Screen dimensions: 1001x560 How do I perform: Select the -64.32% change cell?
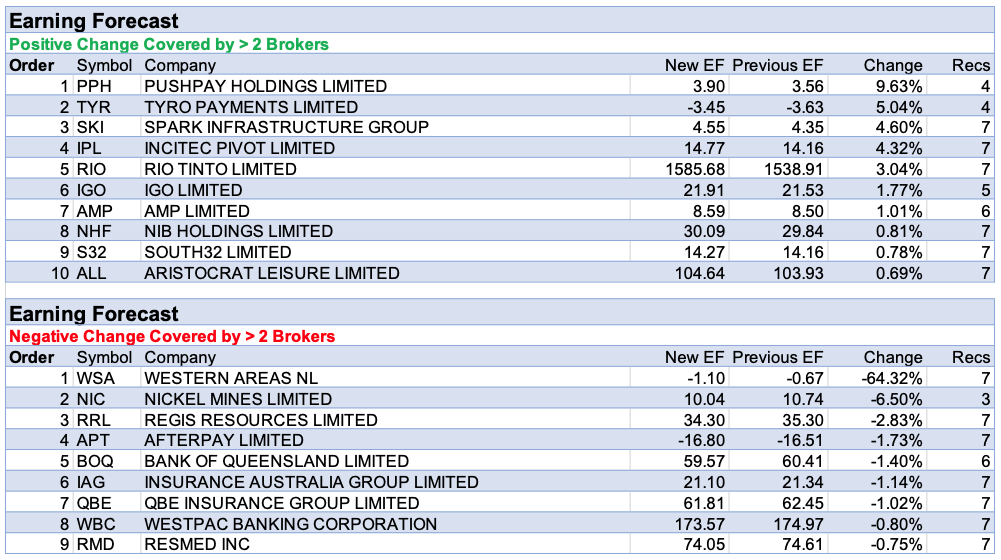pos(888,378)
